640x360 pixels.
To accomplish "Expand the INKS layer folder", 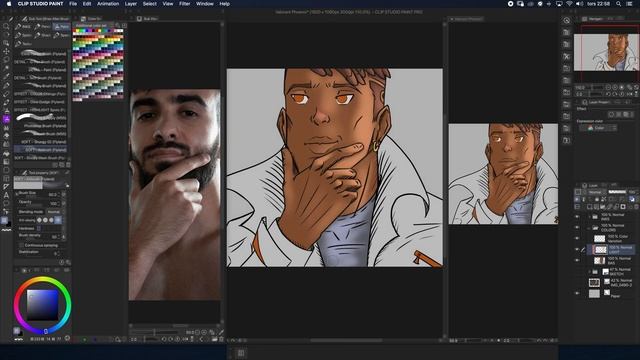I will coord(589,217).
